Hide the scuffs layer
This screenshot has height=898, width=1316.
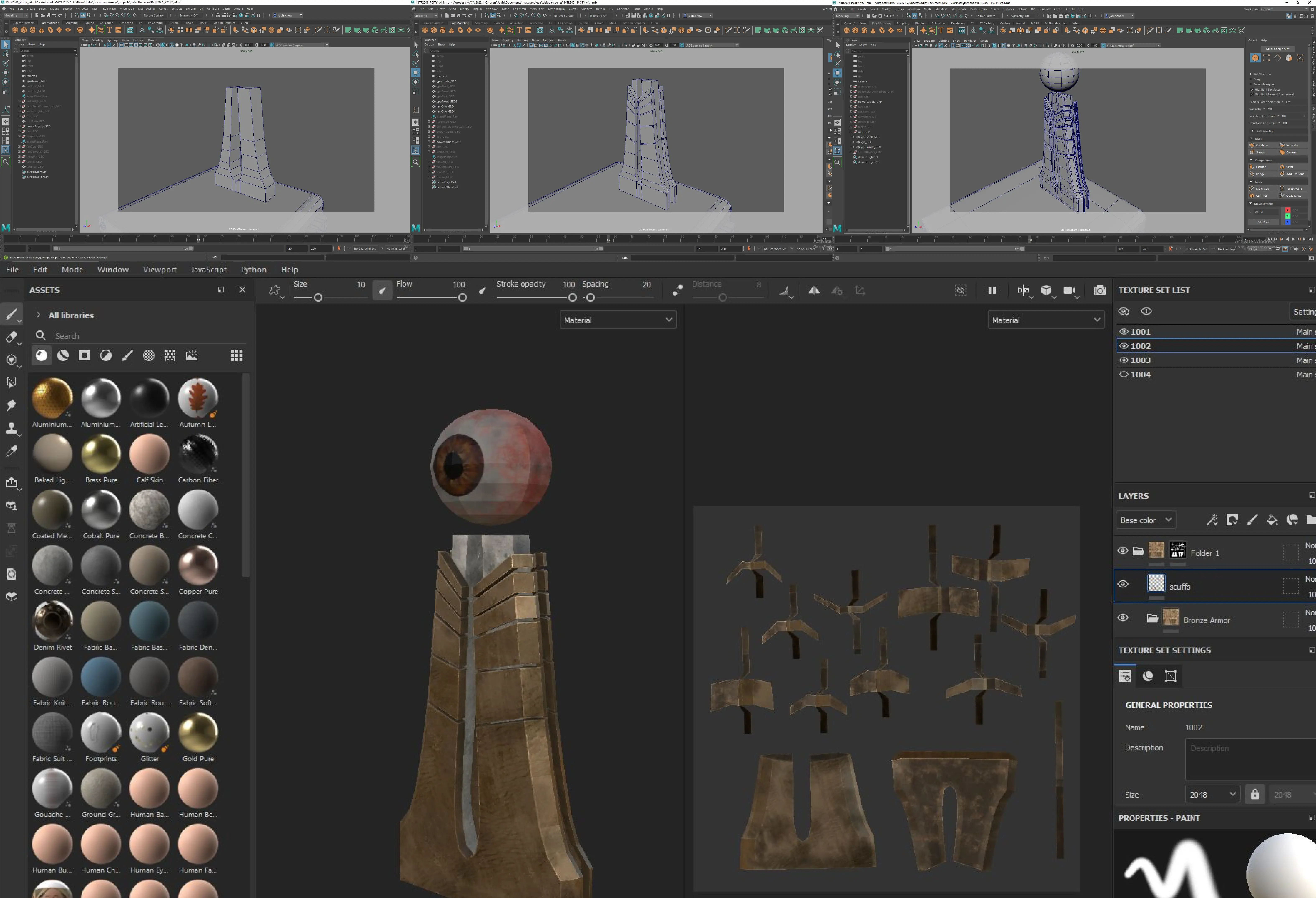[x=1123, y=584]
